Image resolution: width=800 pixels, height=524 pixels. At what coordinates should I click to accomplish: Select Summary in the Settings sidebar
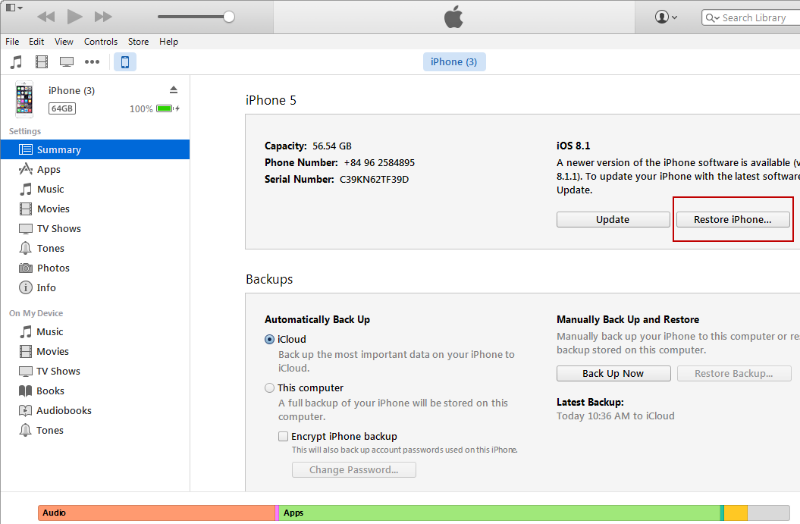point(95,149)
